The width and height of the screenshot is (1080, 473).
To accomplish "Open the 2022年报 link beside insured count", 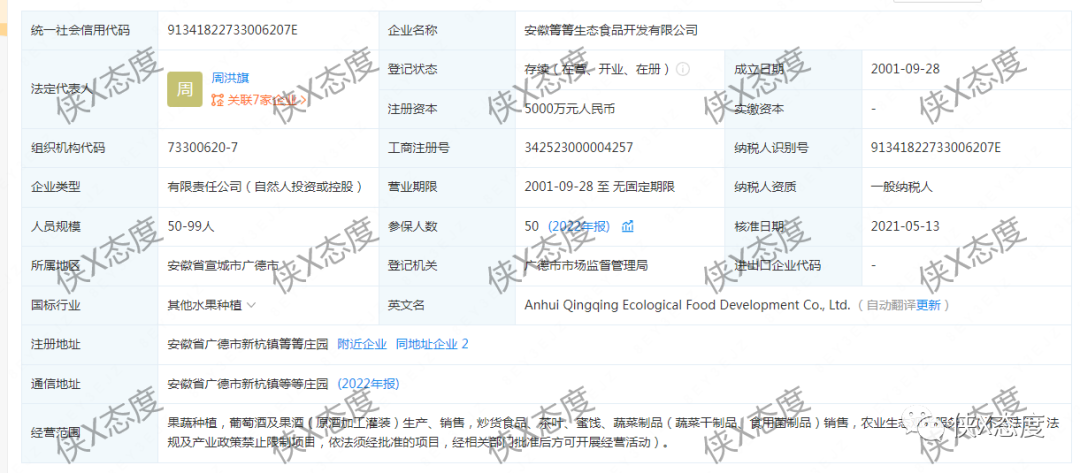I will click(579, 226).
